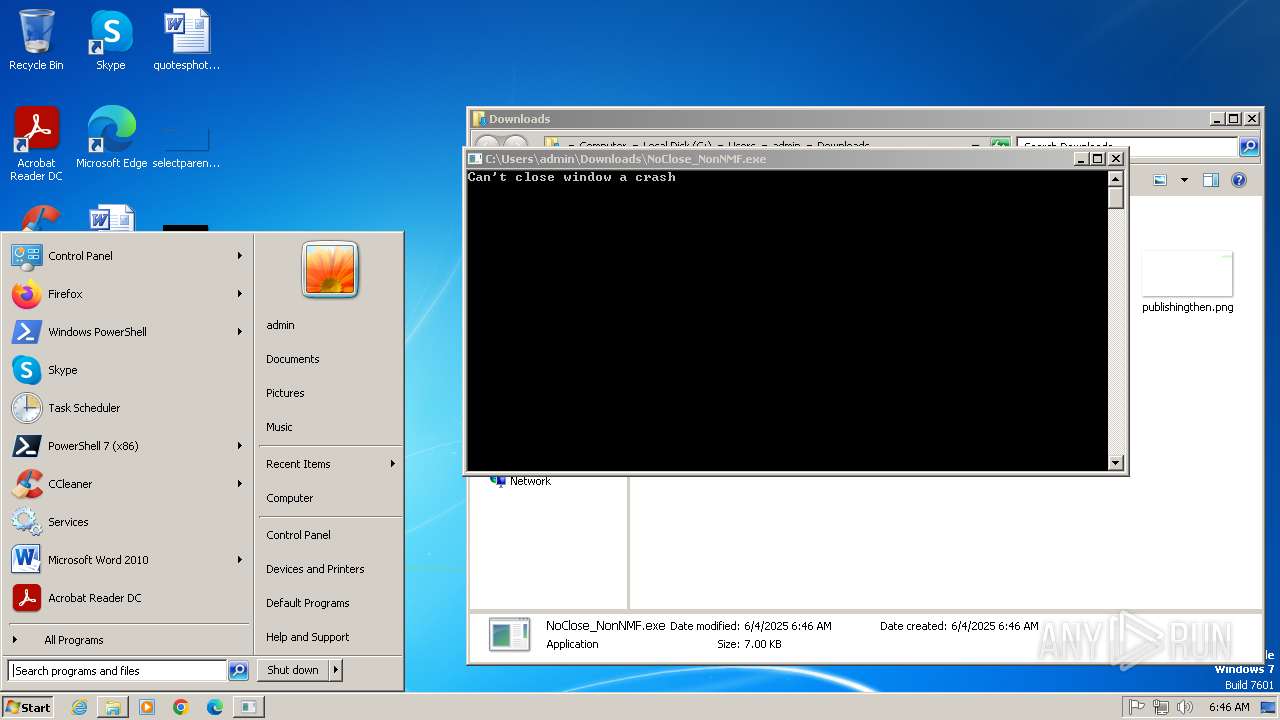This screenshot has width=1280, height=720.
Task: Click Internet Explorer icon in taskbar
Action: coord(79,707)
